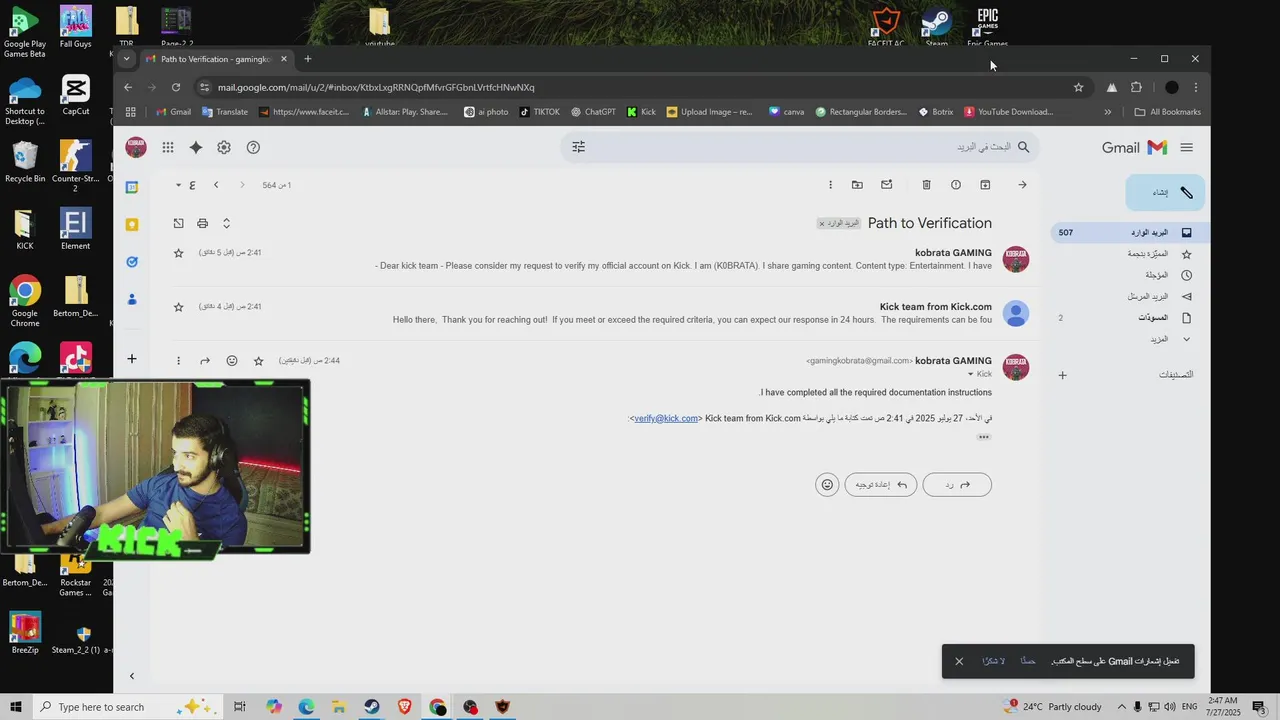This screenshot has height=720, width=1280.
Task: Open Google Calendar side panel icon
Action: 132,187
